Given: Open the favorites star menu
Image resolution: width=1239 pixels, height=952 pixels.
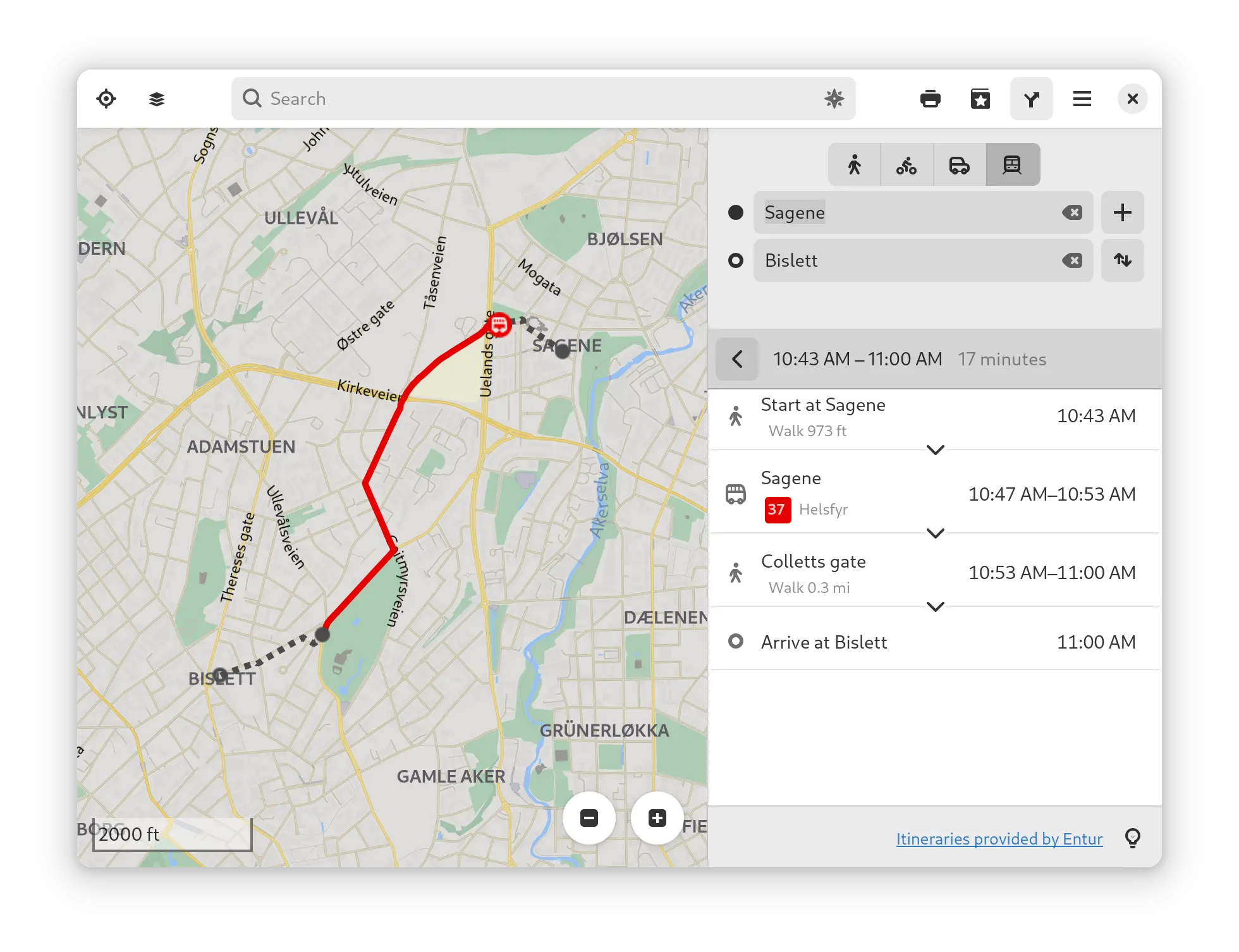Looking at the screenshot, I should [980, 99].
